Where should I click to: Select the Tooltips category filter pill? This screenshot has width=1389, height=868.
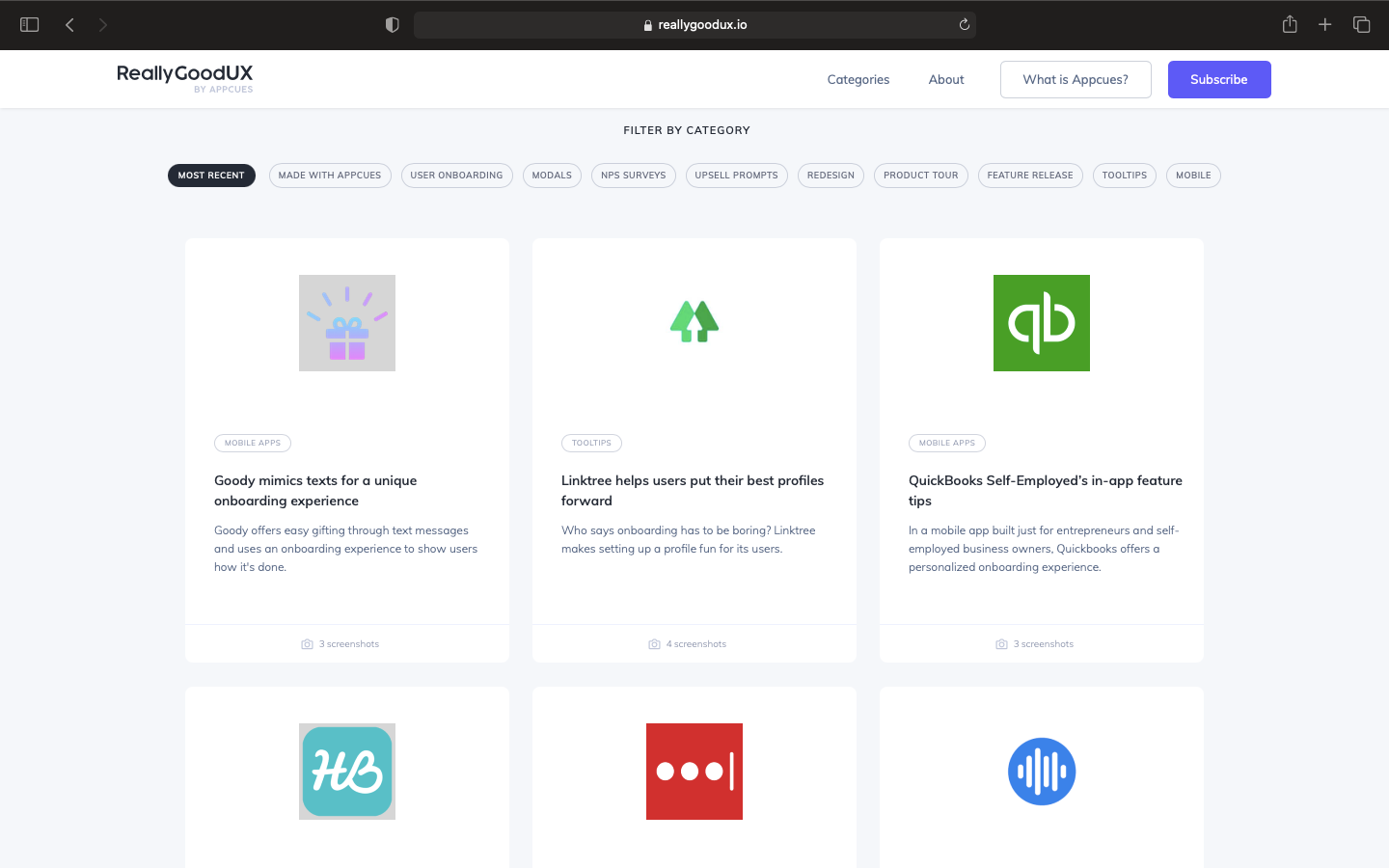1125,176
